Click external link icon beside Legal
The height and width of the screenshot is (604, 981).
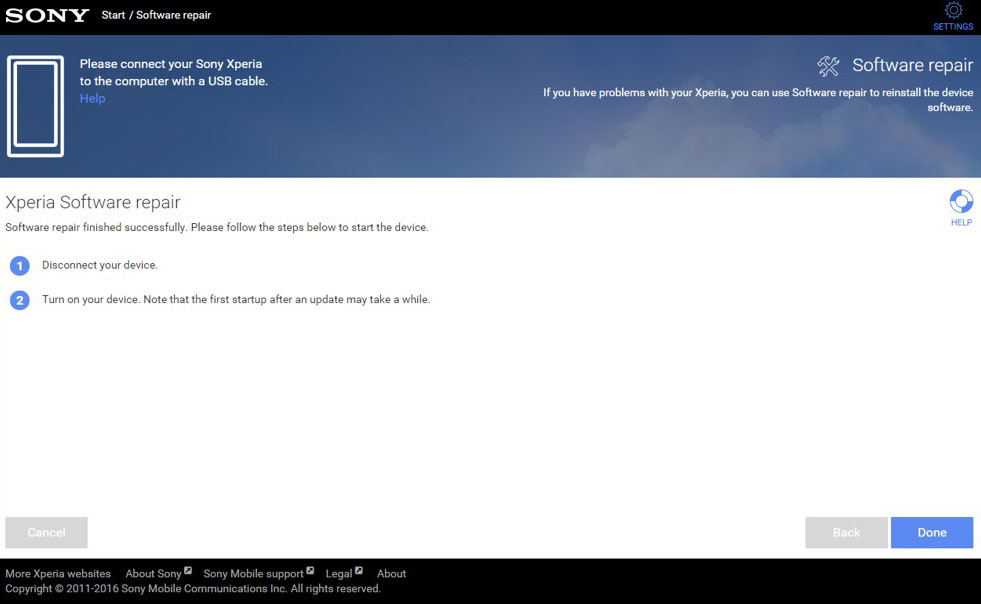(358, 570)
